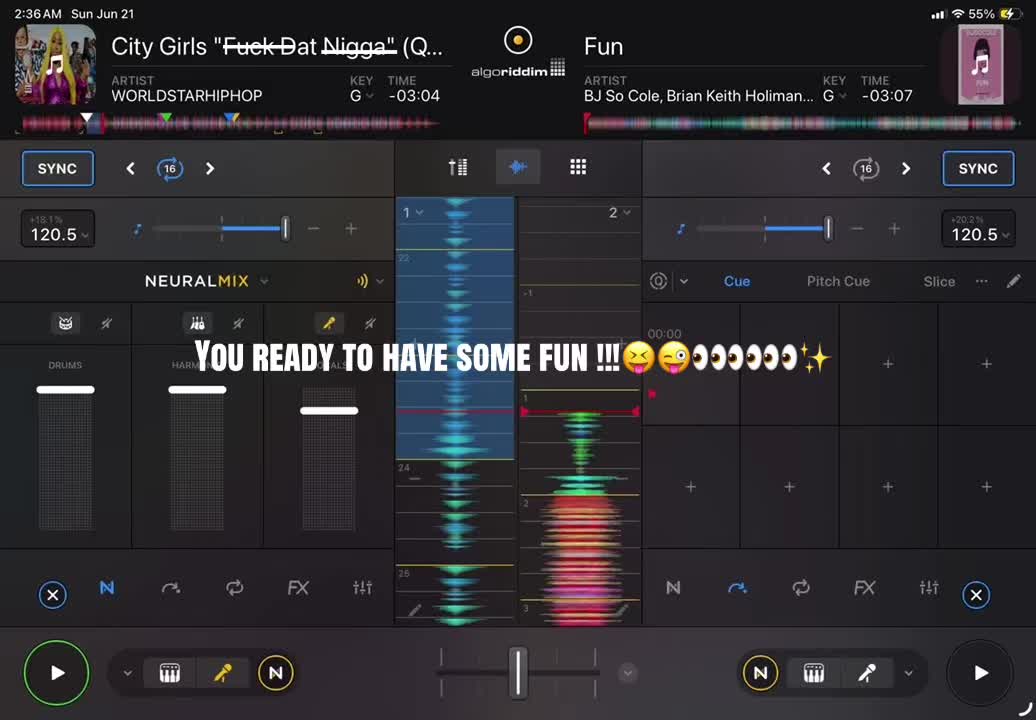Close right deck panel with X
The image size is (1036, 720).
(976, 594)
